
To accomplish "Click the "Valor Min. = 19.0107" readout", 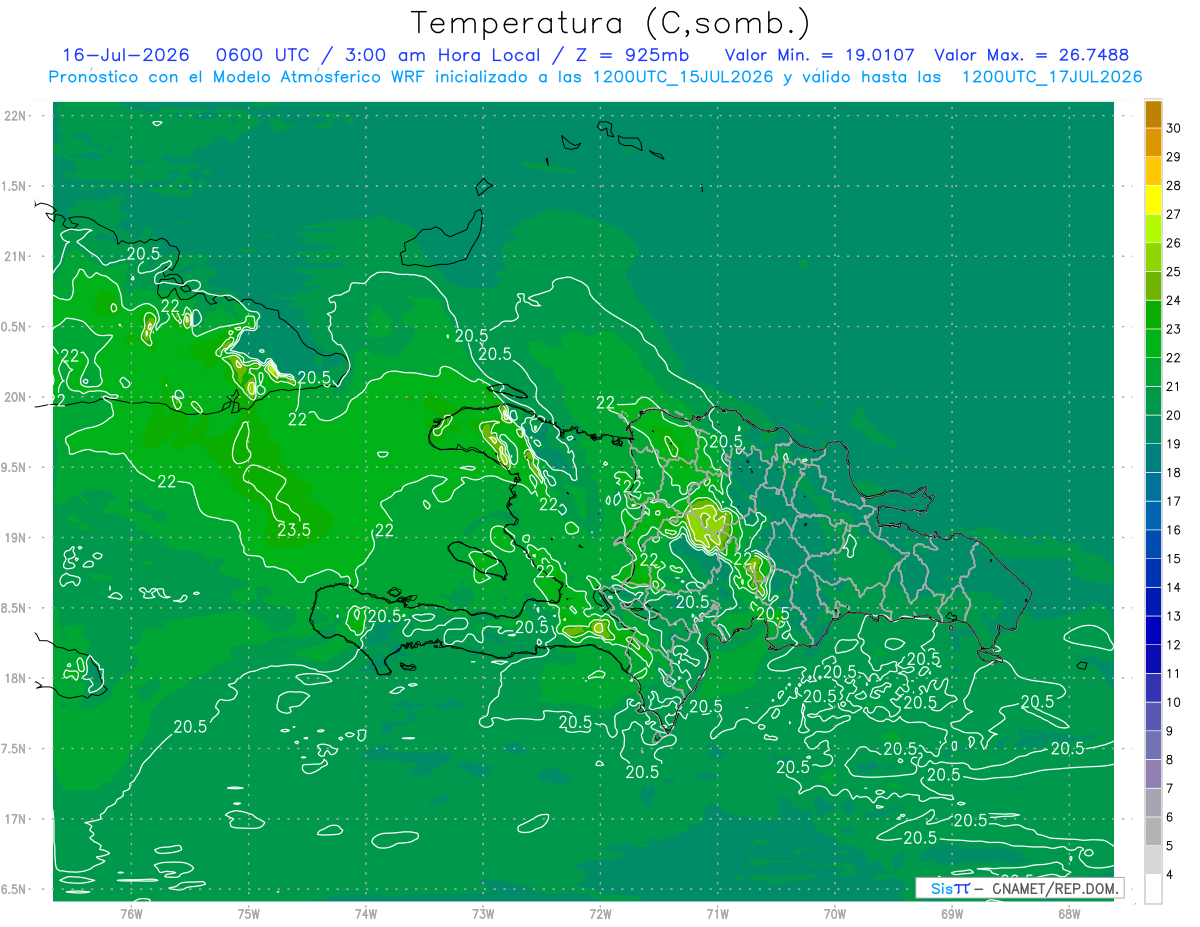I will tap(818, 55).
